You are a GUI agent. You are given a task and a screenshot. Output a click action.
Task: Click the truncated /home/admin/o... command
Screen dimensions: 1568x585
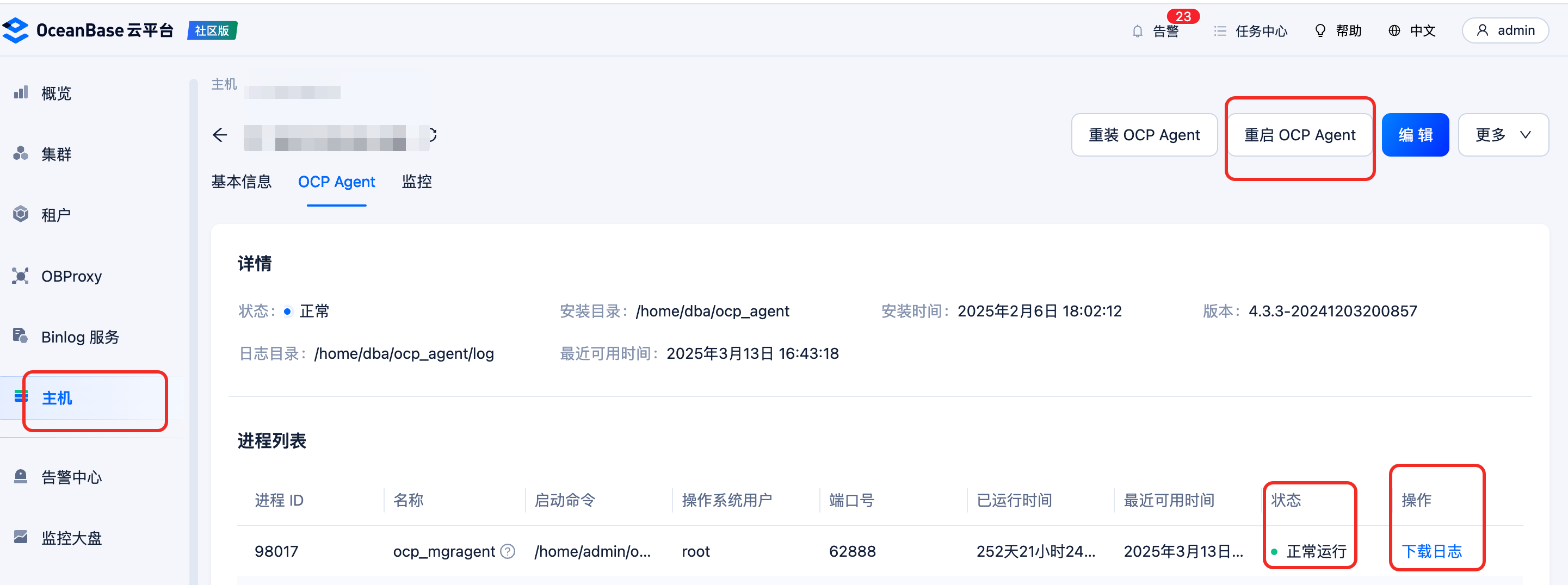click(592, 551)
